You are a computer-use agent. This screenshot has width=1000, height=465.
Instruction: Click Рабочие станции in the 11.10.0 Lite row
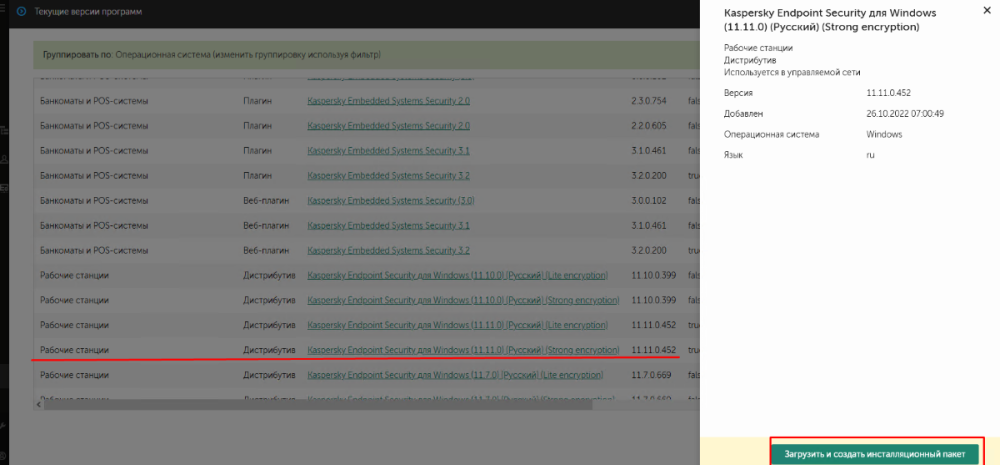[74, 275]
